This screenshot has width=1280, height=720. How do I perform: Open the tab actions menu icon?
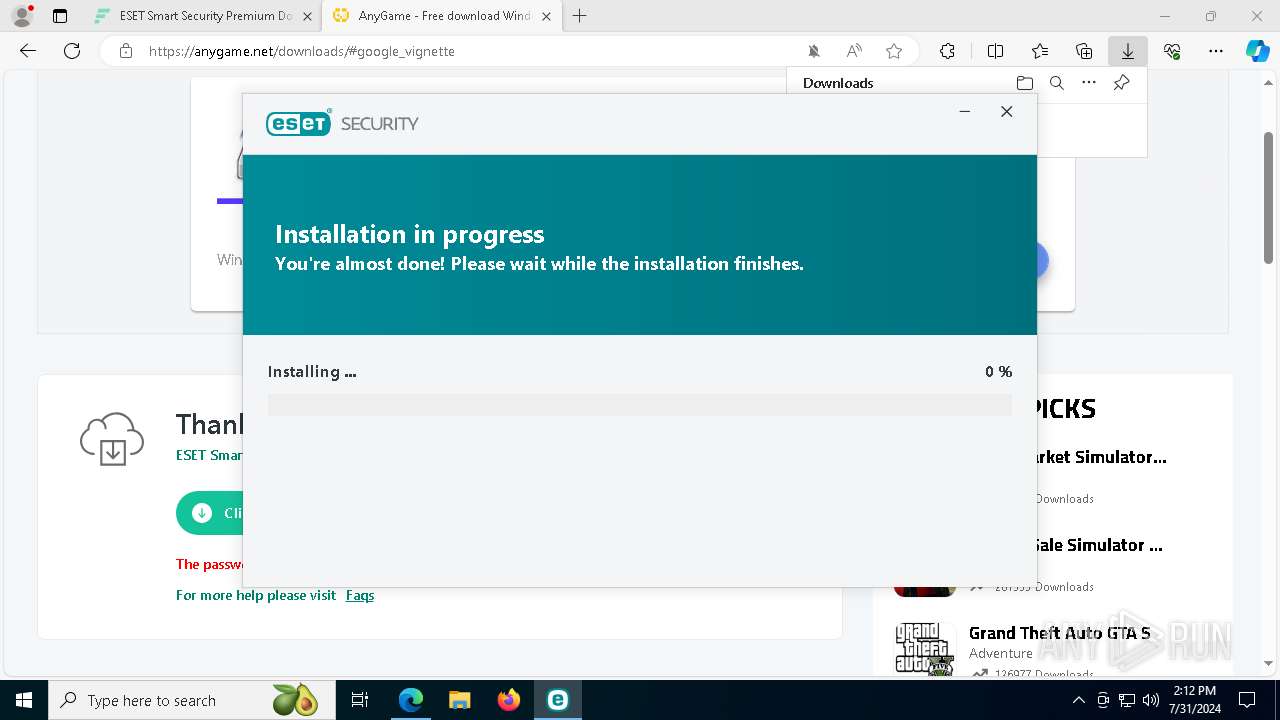(x=60, y=16)
